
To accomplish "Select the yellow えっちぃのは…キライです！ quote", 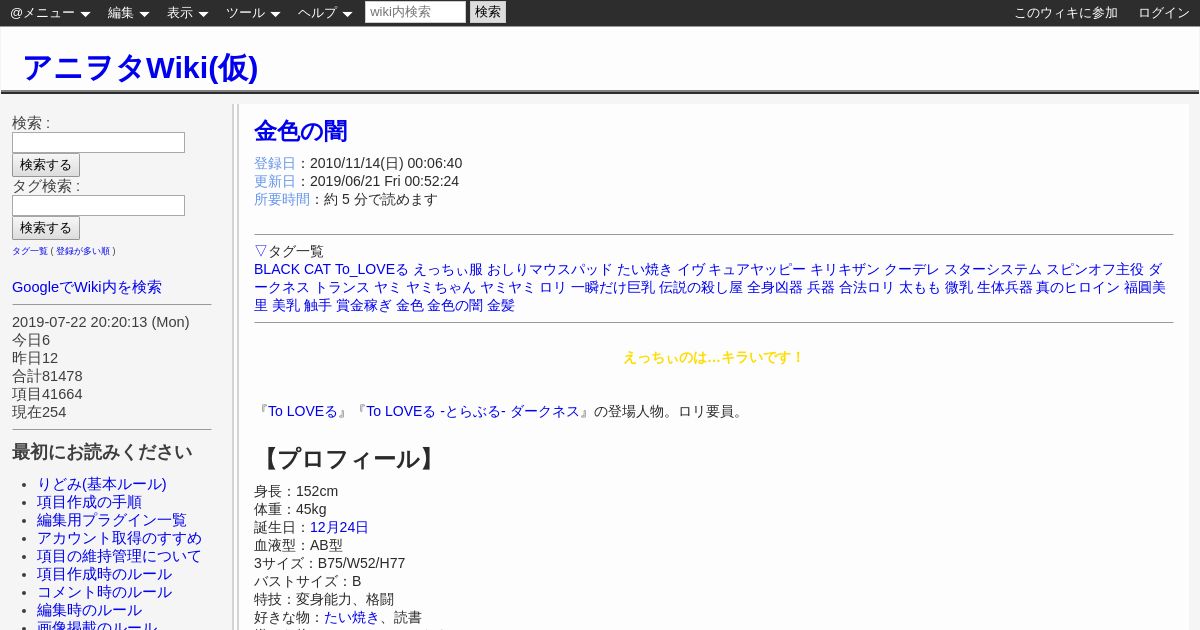I will click(x=714, y=357).
